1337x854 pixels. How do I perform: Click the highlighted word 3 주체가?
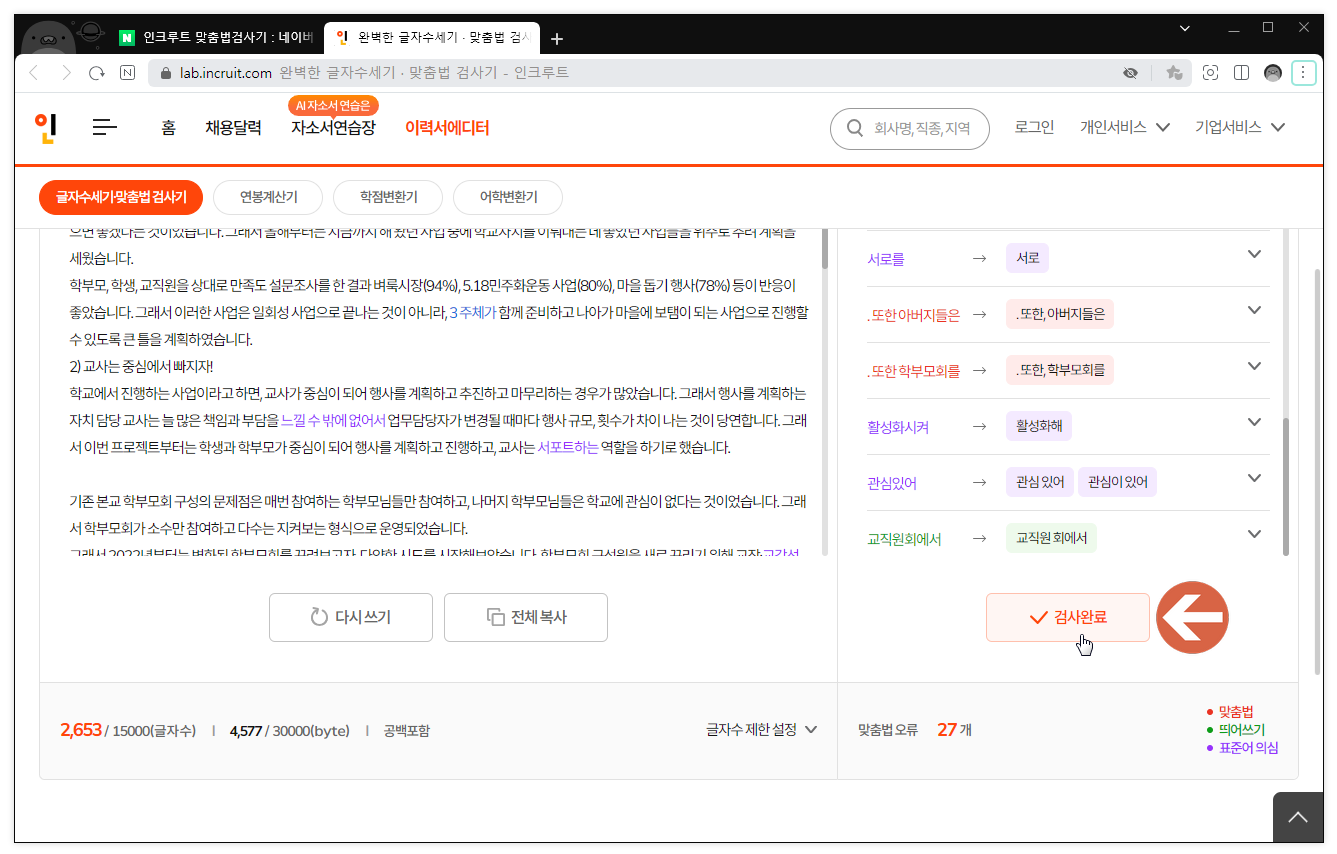pyautogui.click(x=473, y=312)
